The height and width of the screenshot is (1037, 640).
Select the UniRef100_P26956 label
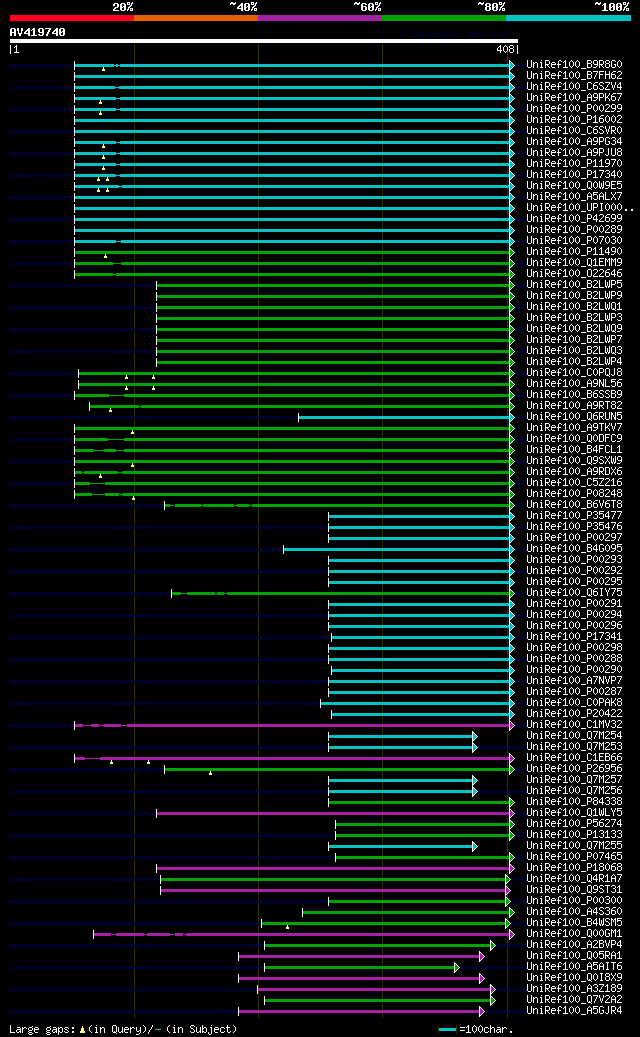[x=574, y=768]
